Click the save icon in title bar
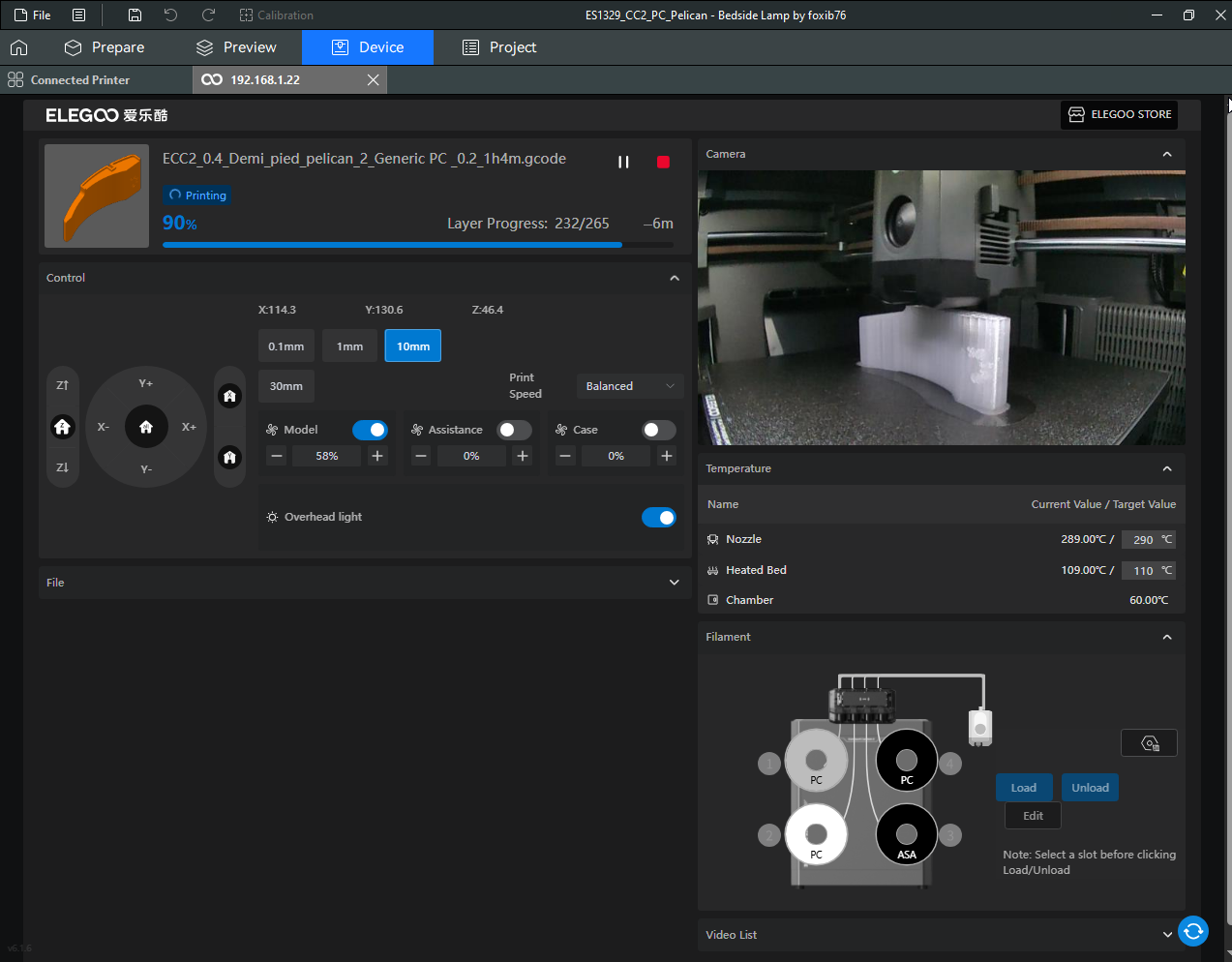This screenshot has width=1232, height=962. click(135, 15)
